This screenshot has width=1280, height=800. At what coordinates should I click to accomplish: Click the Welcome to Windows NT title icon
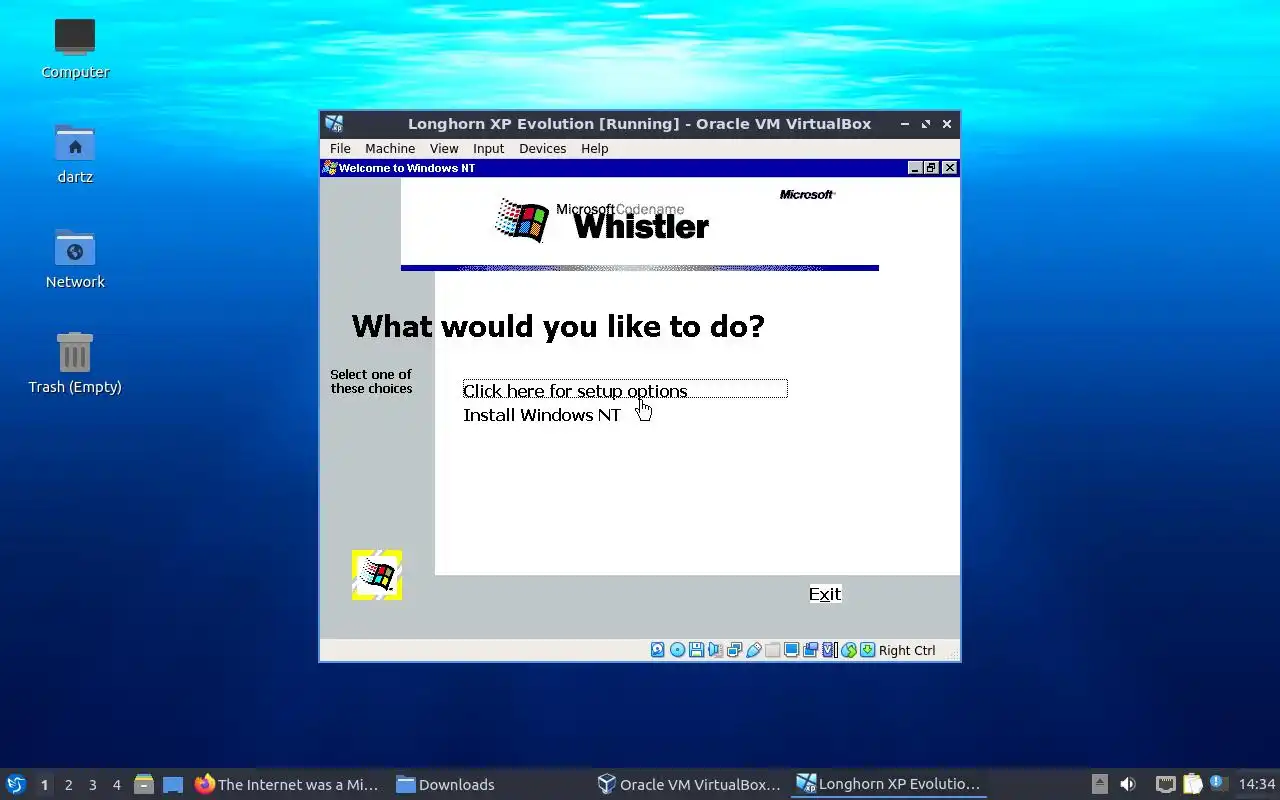click(330, 168)
